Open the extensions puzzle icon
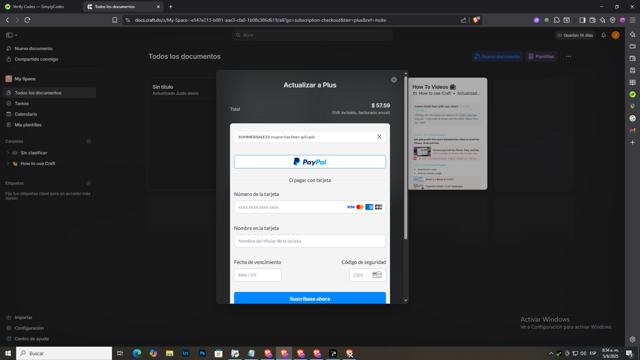This screenshot has width=640, height=360. [556, 20]
